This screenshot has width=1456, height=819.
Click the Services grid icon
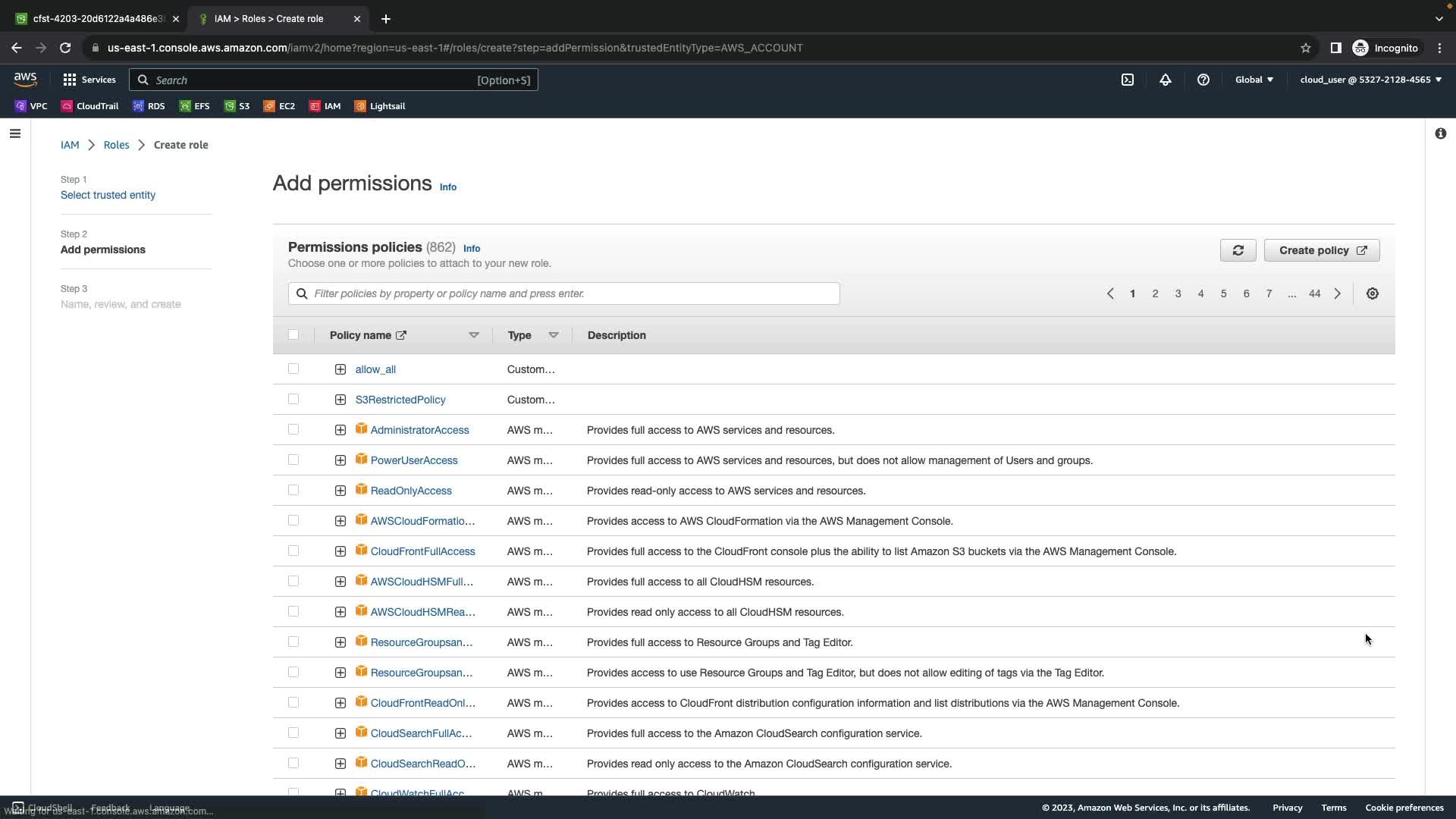[70, 80]
